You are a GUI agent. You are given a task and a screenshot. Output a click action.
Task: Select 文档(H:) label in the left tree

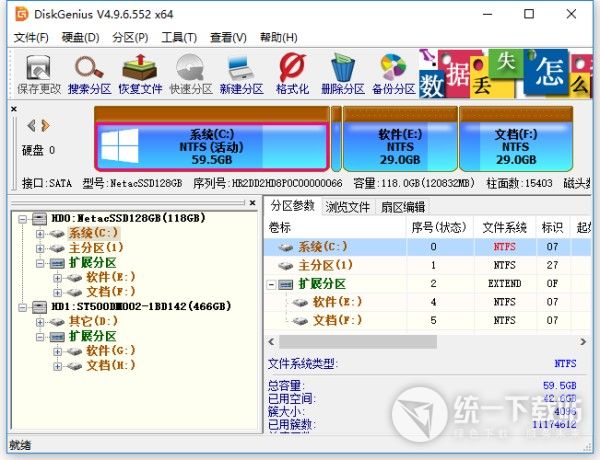point(110,365)
